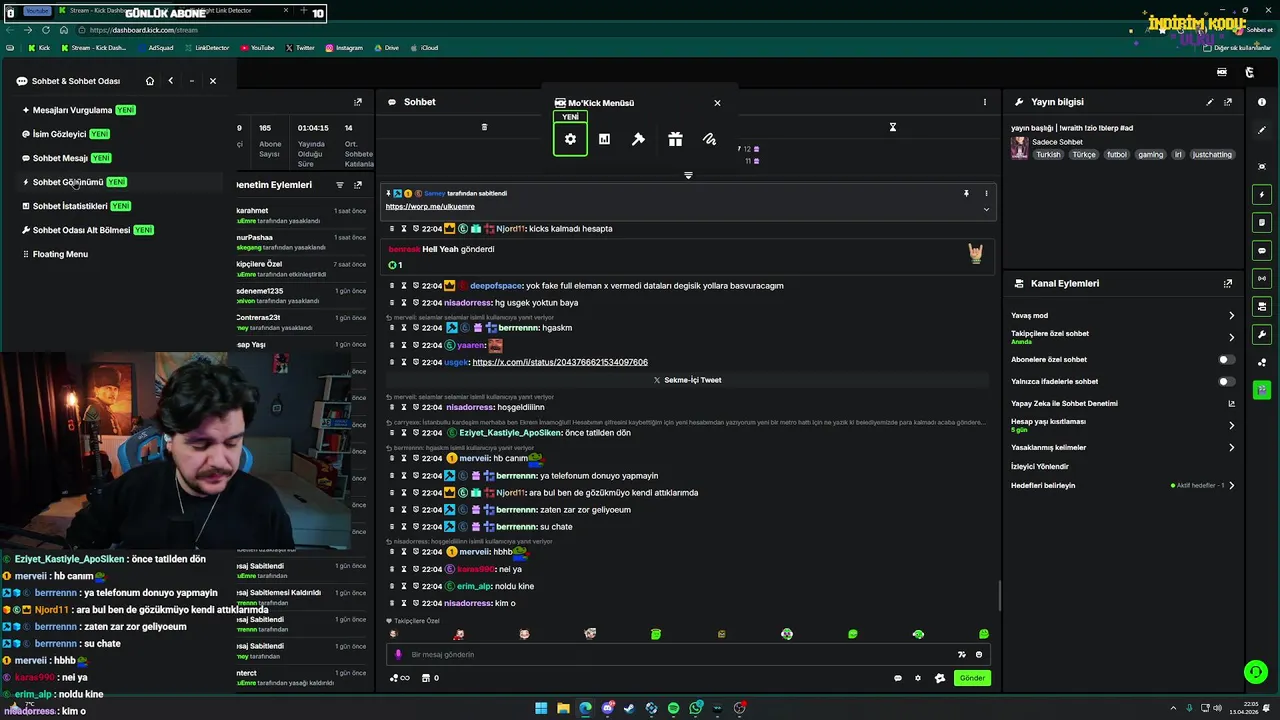
Task: Click the info icon in right sidebar
Action: pyautogui.click(x=1262, y=102)
